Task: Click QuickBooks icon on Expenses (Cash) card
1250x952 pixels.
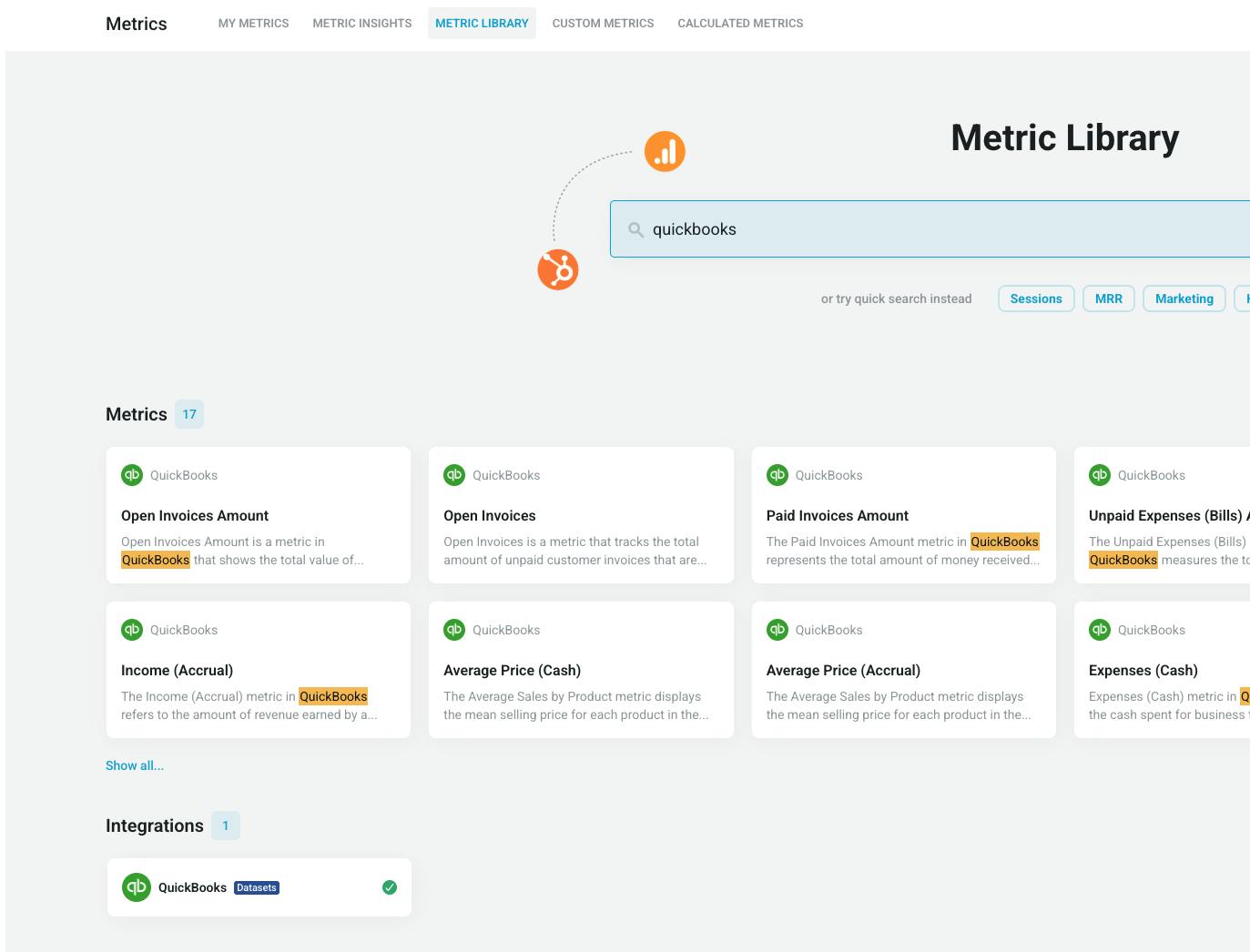Action: click(x=1100, y=630)
